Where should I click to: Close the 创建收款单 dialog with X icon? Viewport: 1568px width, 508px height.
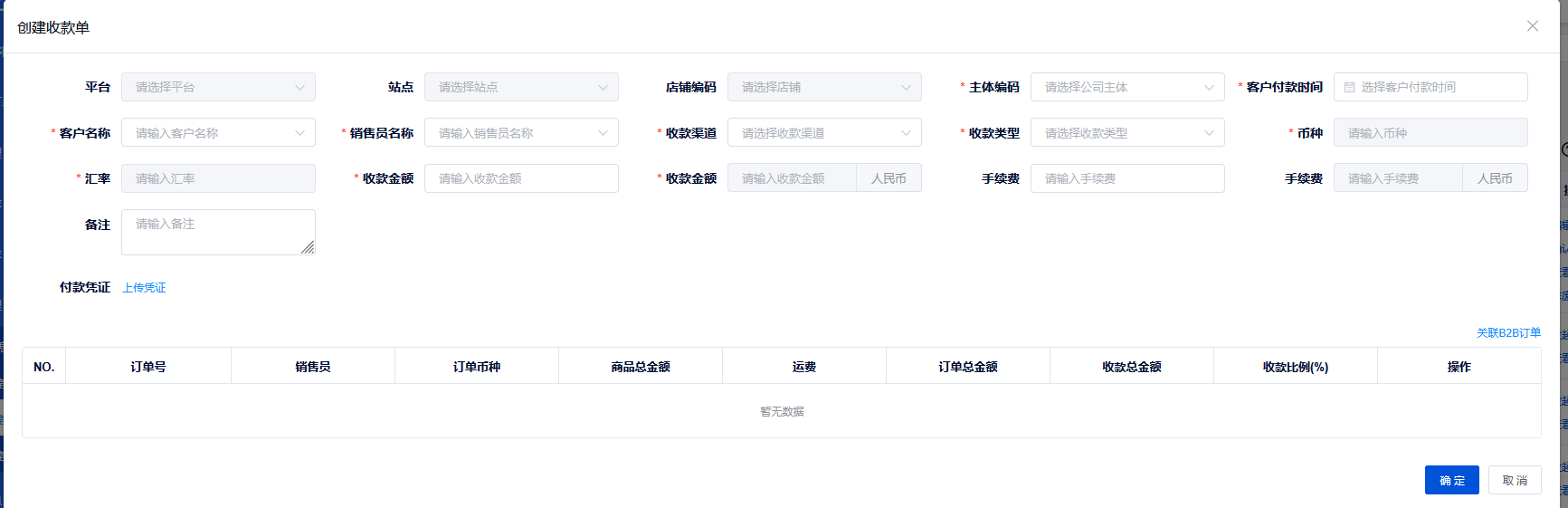1532,26
